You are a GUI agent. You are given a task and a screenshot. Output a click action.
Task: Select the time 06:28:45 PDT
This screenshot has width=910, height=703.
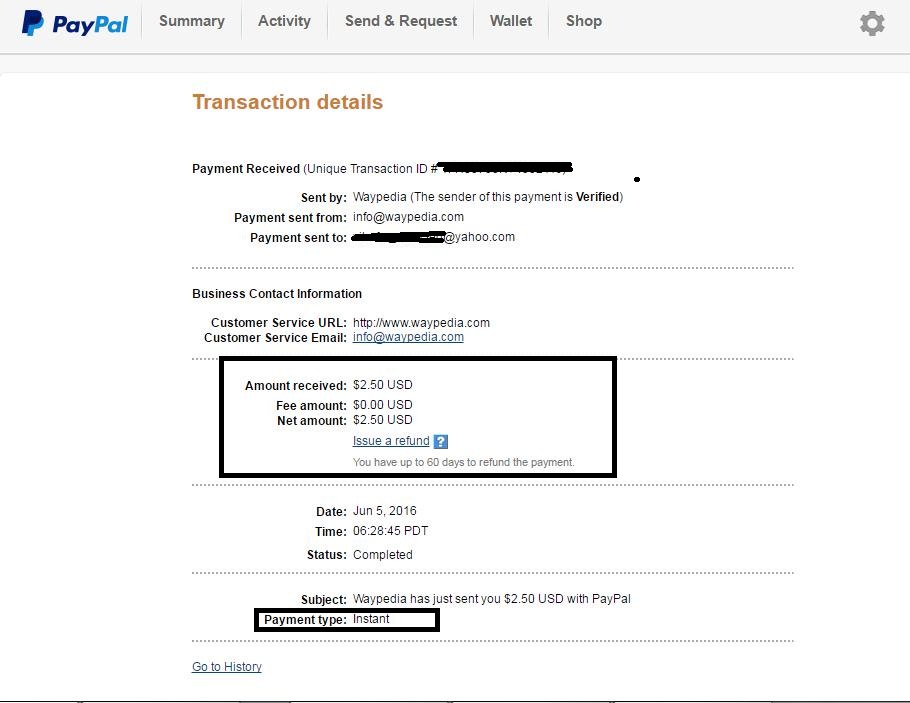pyautogui.click(x=391, y=531)
